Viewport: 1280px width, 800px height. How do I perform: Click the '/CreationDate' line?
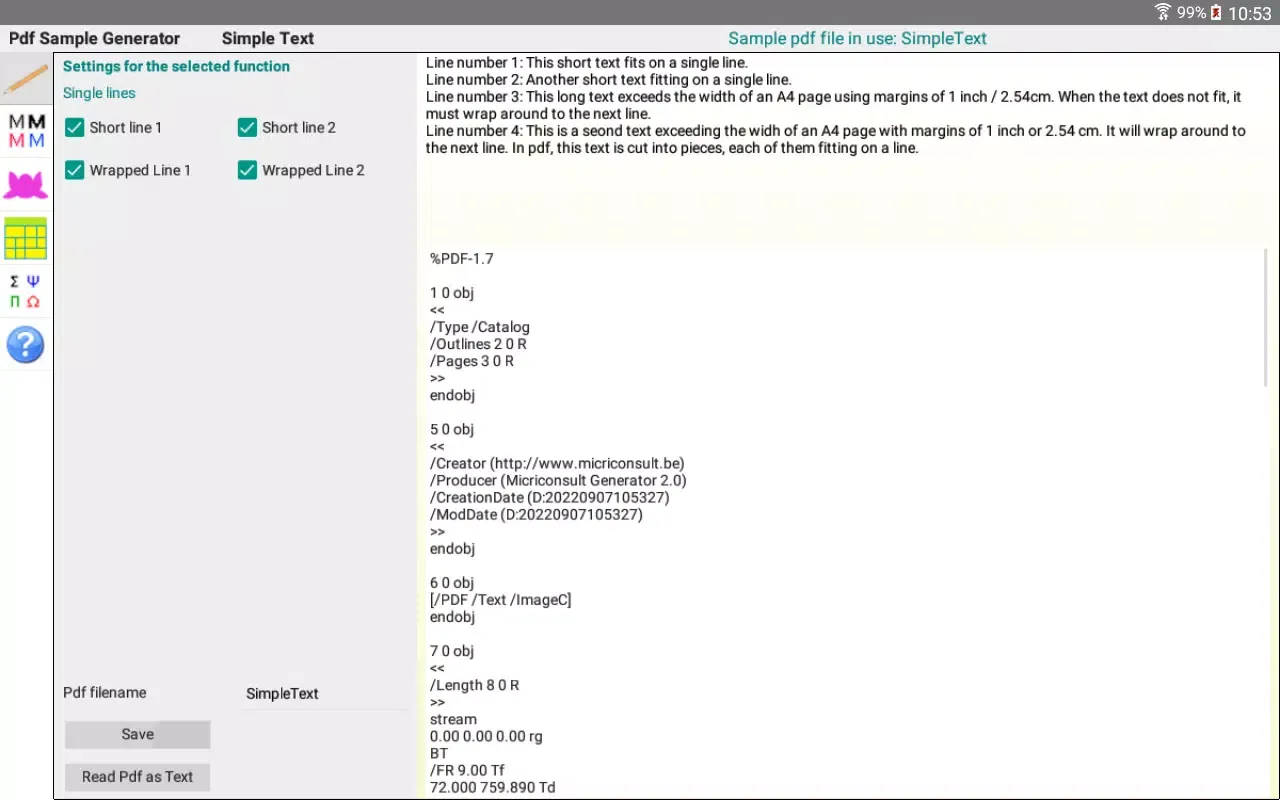point(550,497)
